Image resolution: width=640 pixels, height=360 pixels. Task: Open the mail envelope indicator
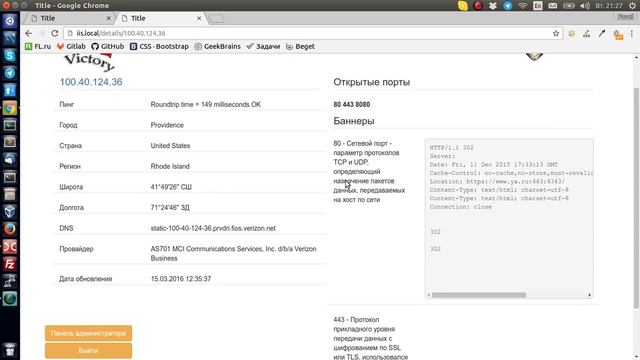click(x=553, y=6)
